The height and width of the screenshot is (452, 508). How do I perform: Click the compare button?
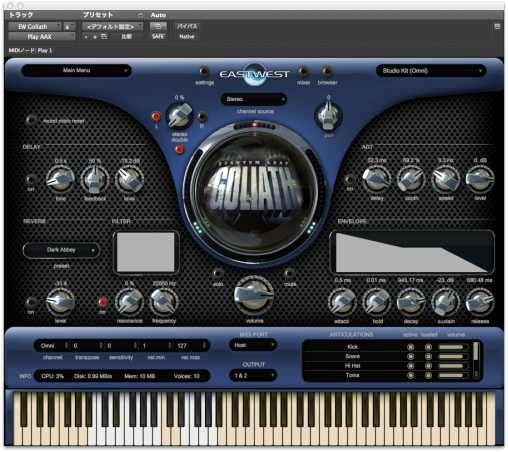click(127, 37)
